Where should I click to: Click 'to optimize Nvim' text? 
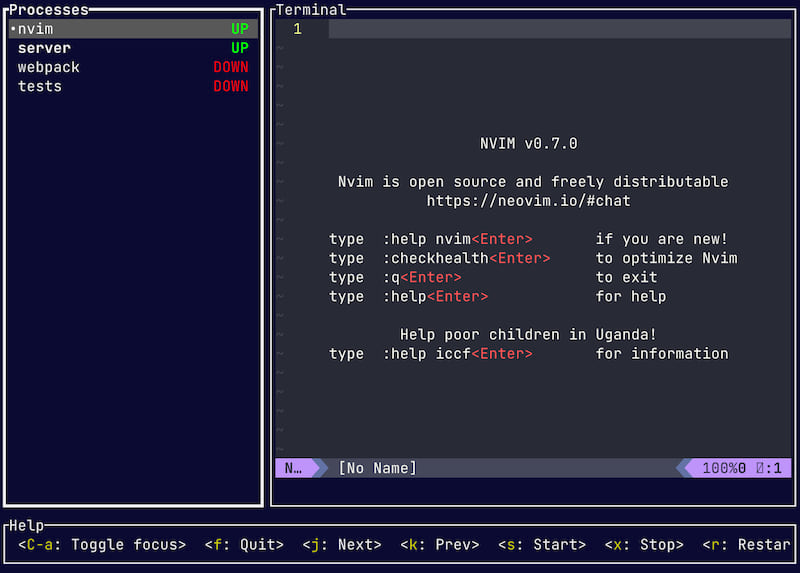tap(666, 258)
